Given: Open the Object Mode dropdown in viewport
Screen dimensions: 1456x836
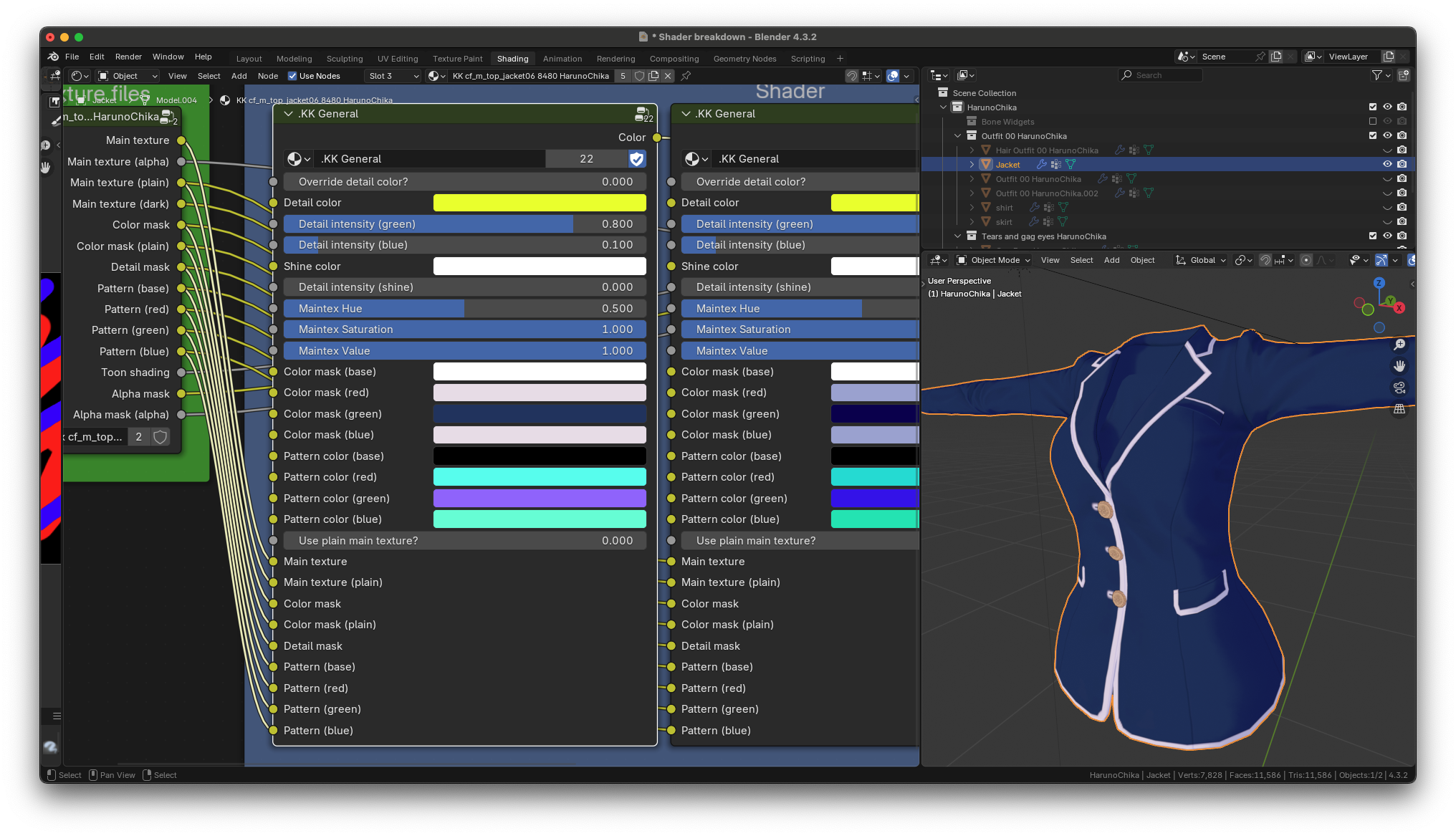Looking at the screenshot, I should 994,260.
